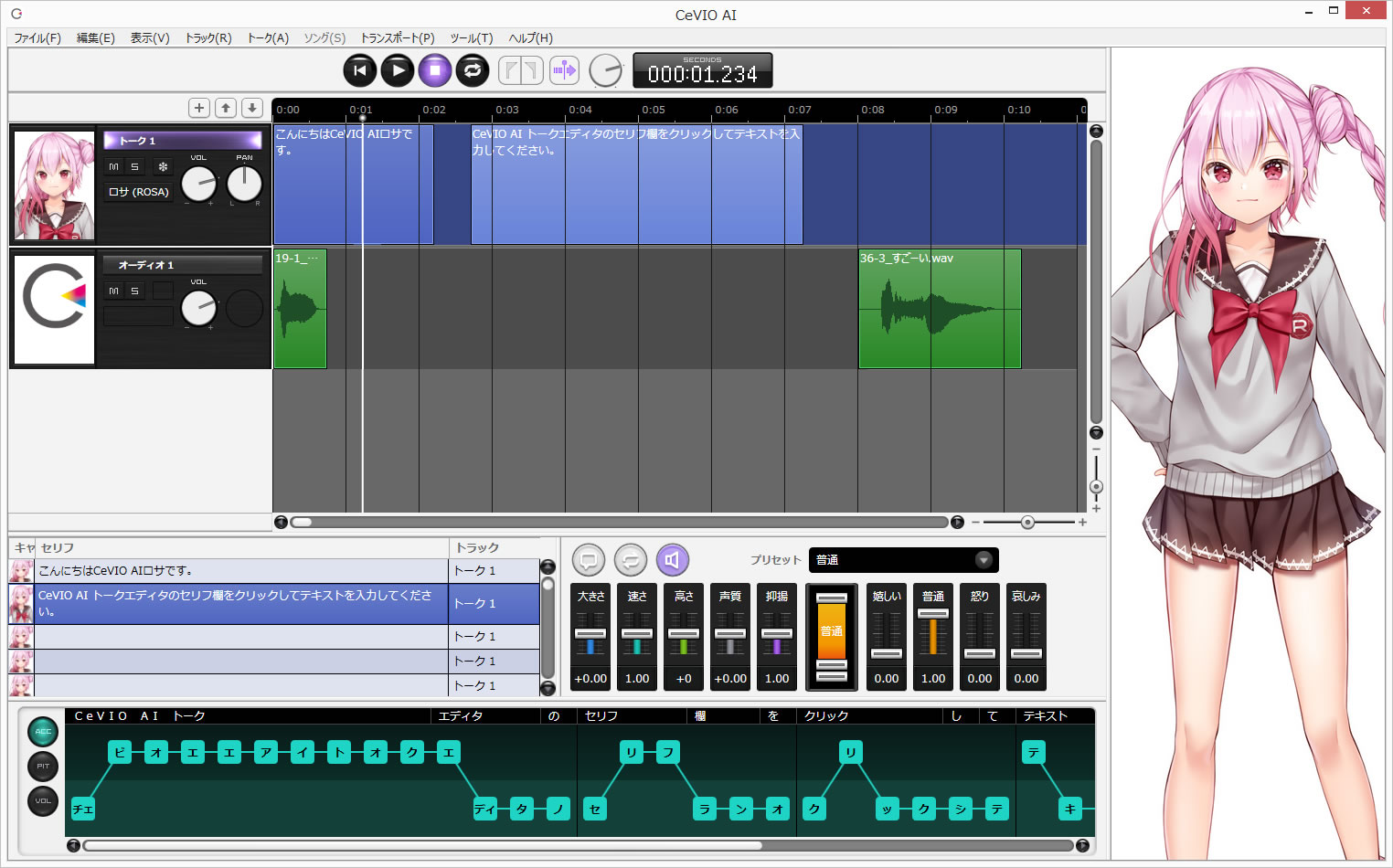Click the grey looping arrows button above the sliders
The image size is (1393, 868).
tap(631, 559)
